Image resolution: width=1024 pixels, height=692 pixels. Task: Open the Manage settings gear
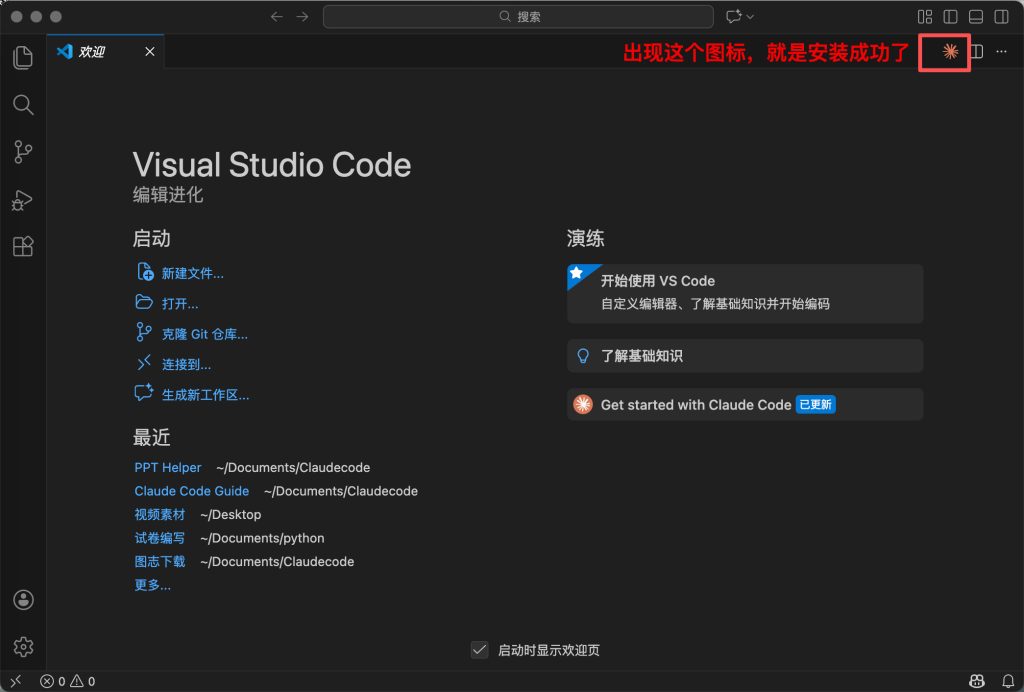(23, 647)
